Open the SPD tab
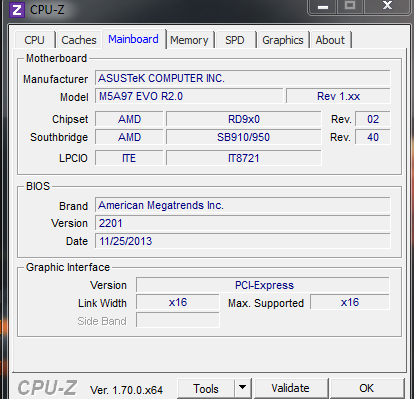This screenshot has height=399, width=414. pos(235,40)
